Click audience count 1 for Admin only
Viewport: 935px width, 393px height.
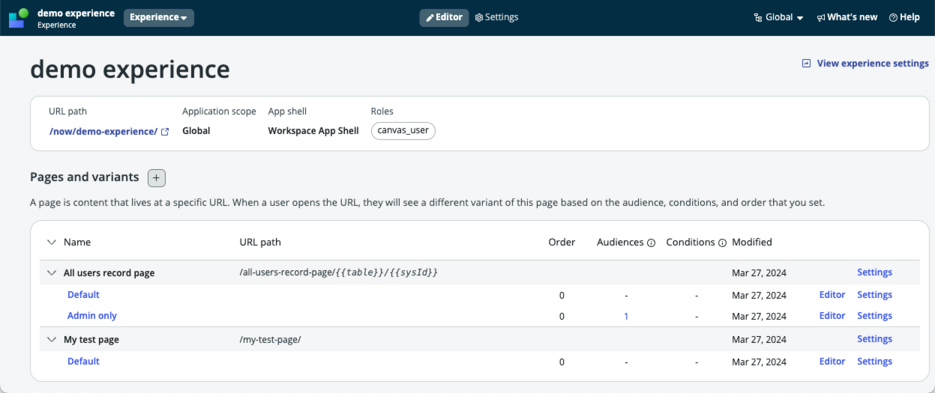(x=626, y=317)
